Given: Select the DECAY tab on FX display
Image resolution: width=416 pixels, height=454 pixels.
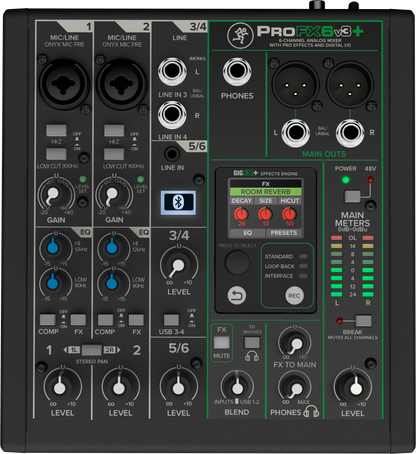Looking at the screenshot, I should click(x=242, y=201).
